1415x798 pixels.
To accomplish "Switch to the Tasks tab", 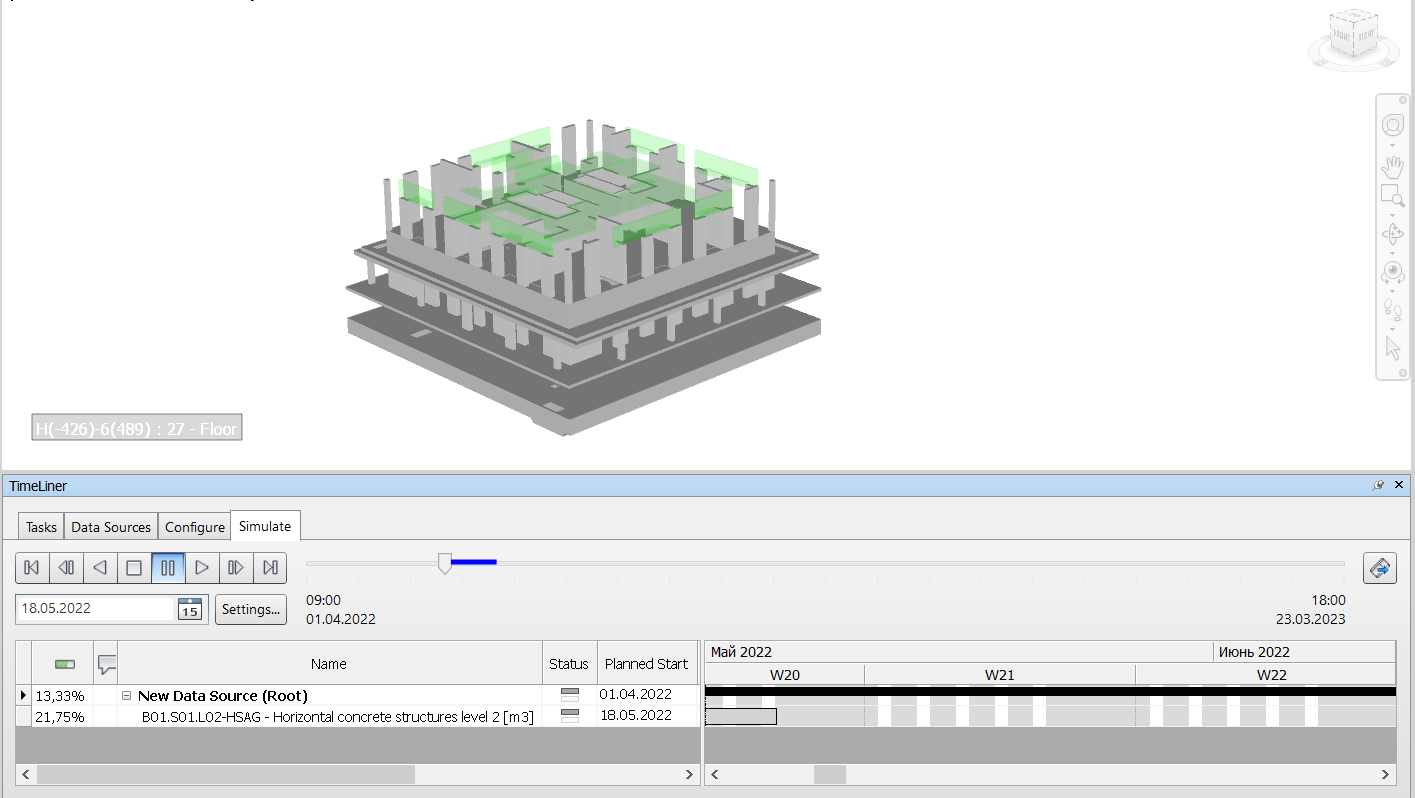I will [41, 527].
